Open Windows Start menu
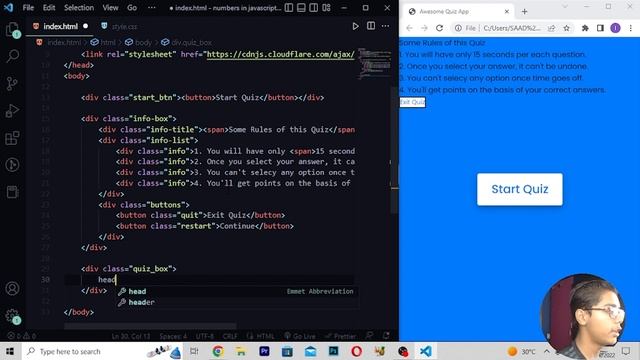Screen dimensions: 640x360 tap(10, 351)
